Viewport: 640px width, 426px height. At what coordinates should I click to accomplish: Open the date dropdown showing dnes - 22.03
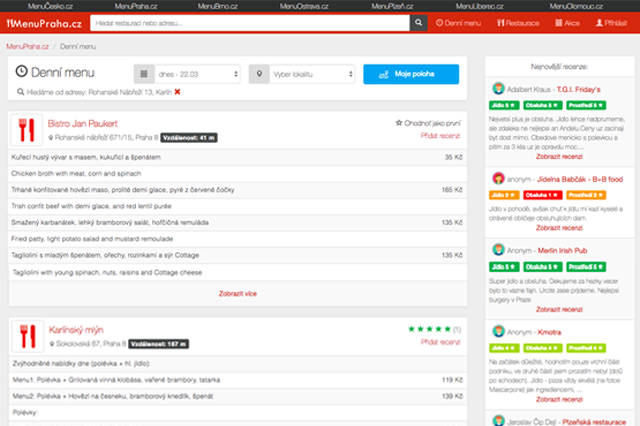(x=197, y=74)
